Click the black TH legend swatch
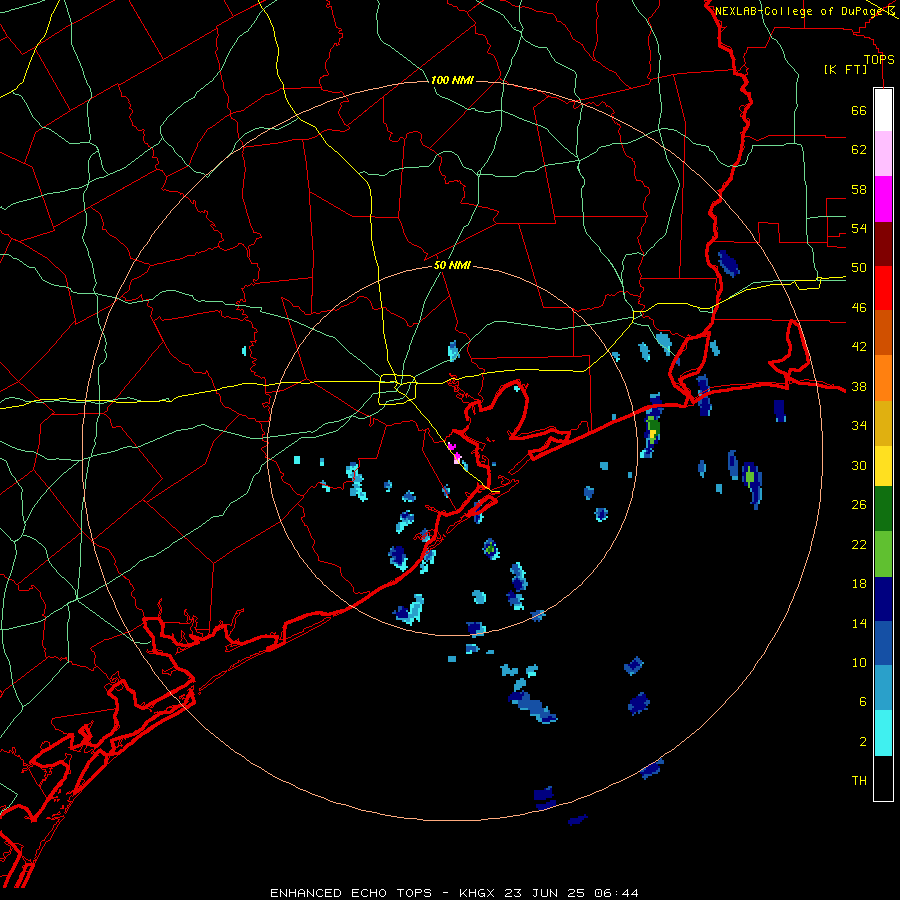Screen dimensions: 900x900 coord(883,778)
